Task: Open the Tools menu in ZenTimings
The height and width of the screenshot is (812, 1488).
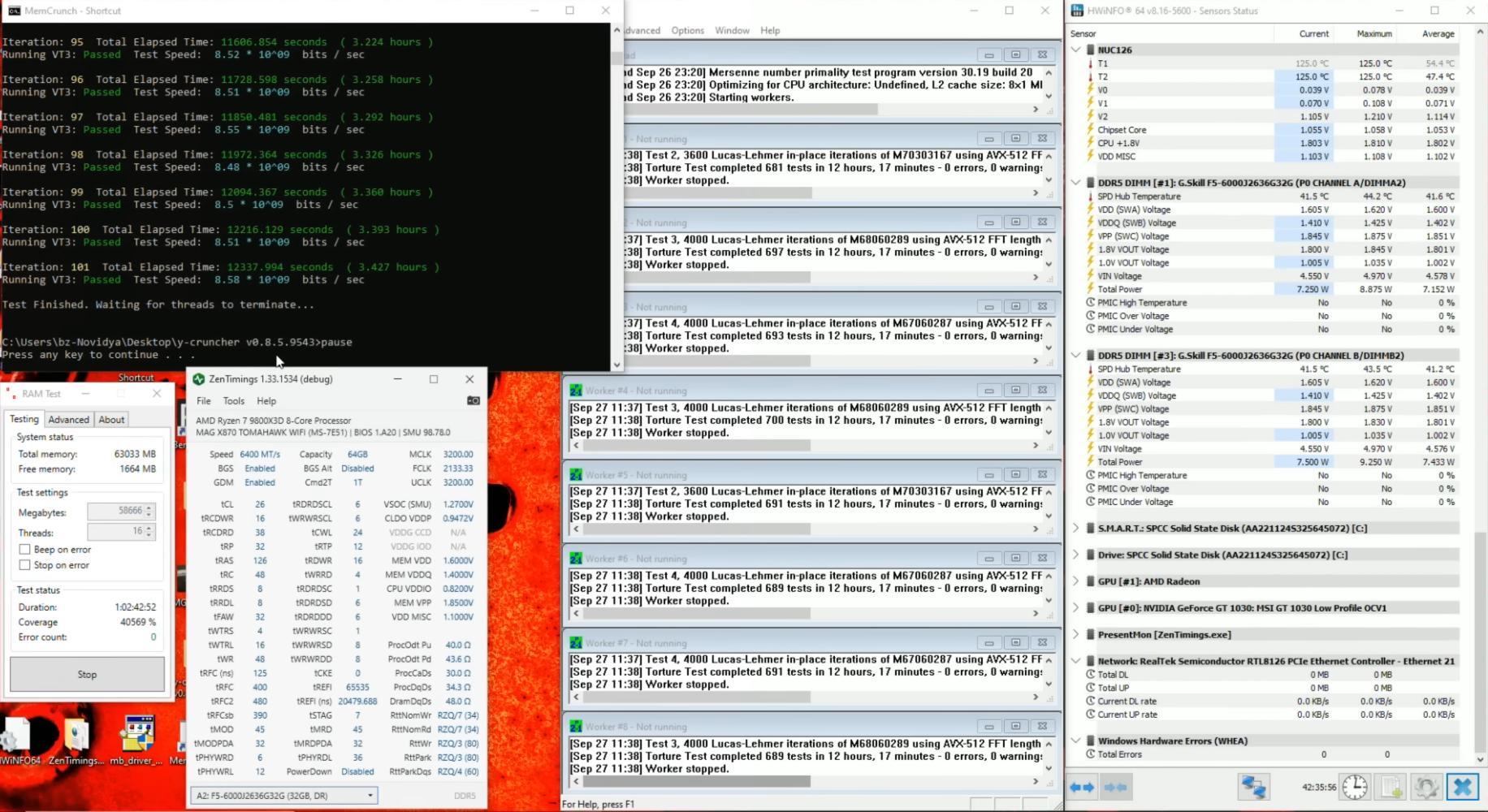Action: coord(234,401)
